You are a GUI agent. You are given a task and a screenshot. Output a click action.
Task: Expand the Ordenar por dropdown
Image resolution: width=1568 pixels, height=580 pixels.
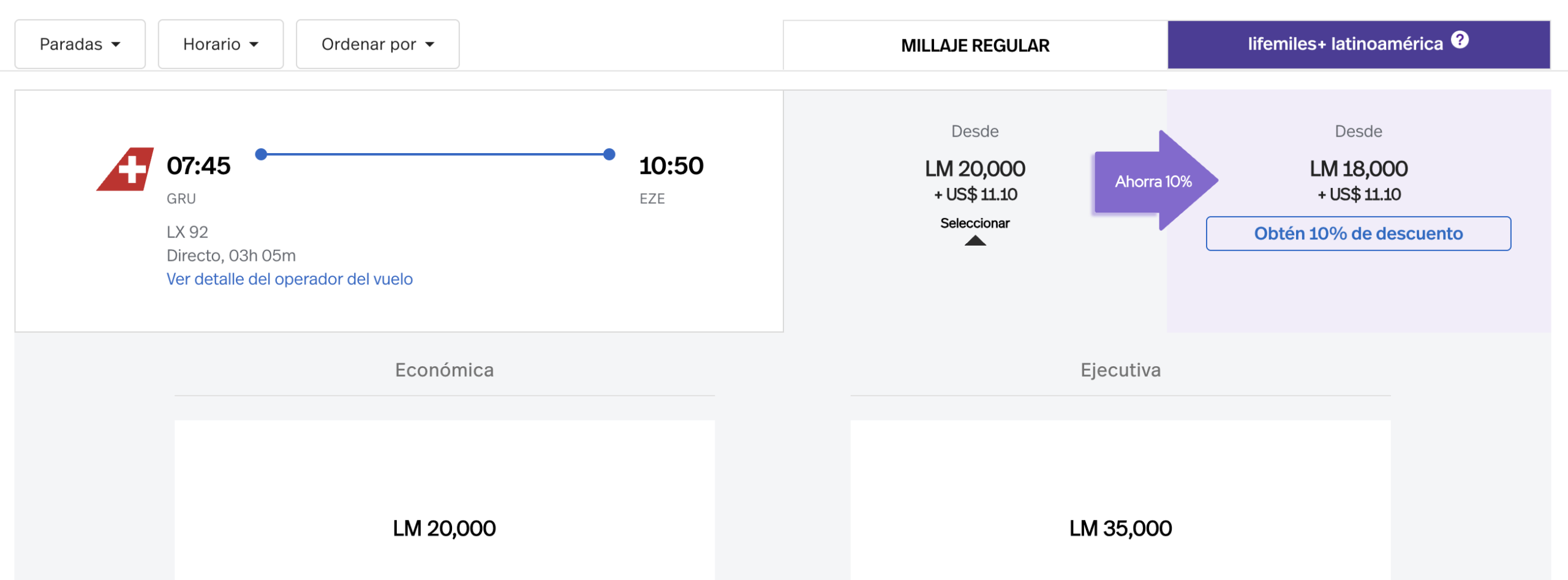(377, 44)
